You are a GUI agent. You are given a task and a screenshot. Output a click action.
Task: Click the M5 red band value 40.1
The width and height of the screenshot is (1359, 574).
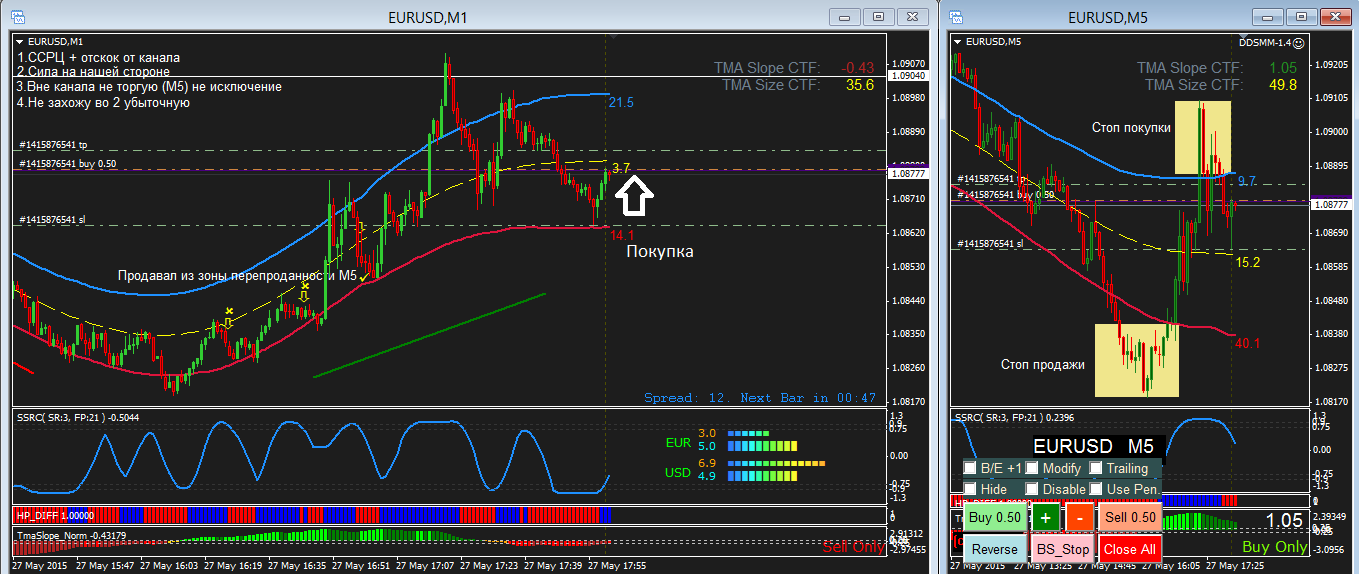pyautogui.click(x=1248, y=343)
